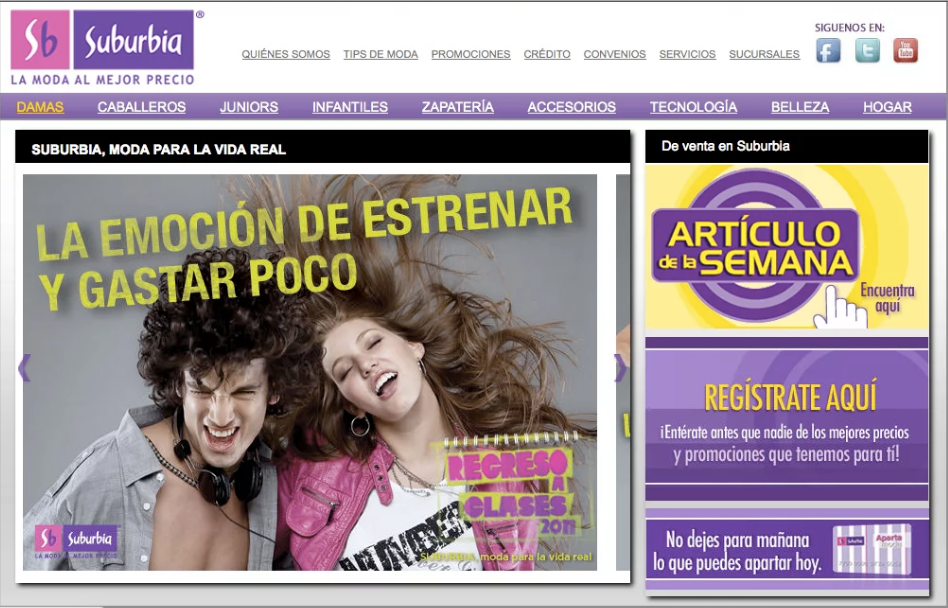
Task: Open the CABALLEROS category
Action: click(x=141, y=107)
